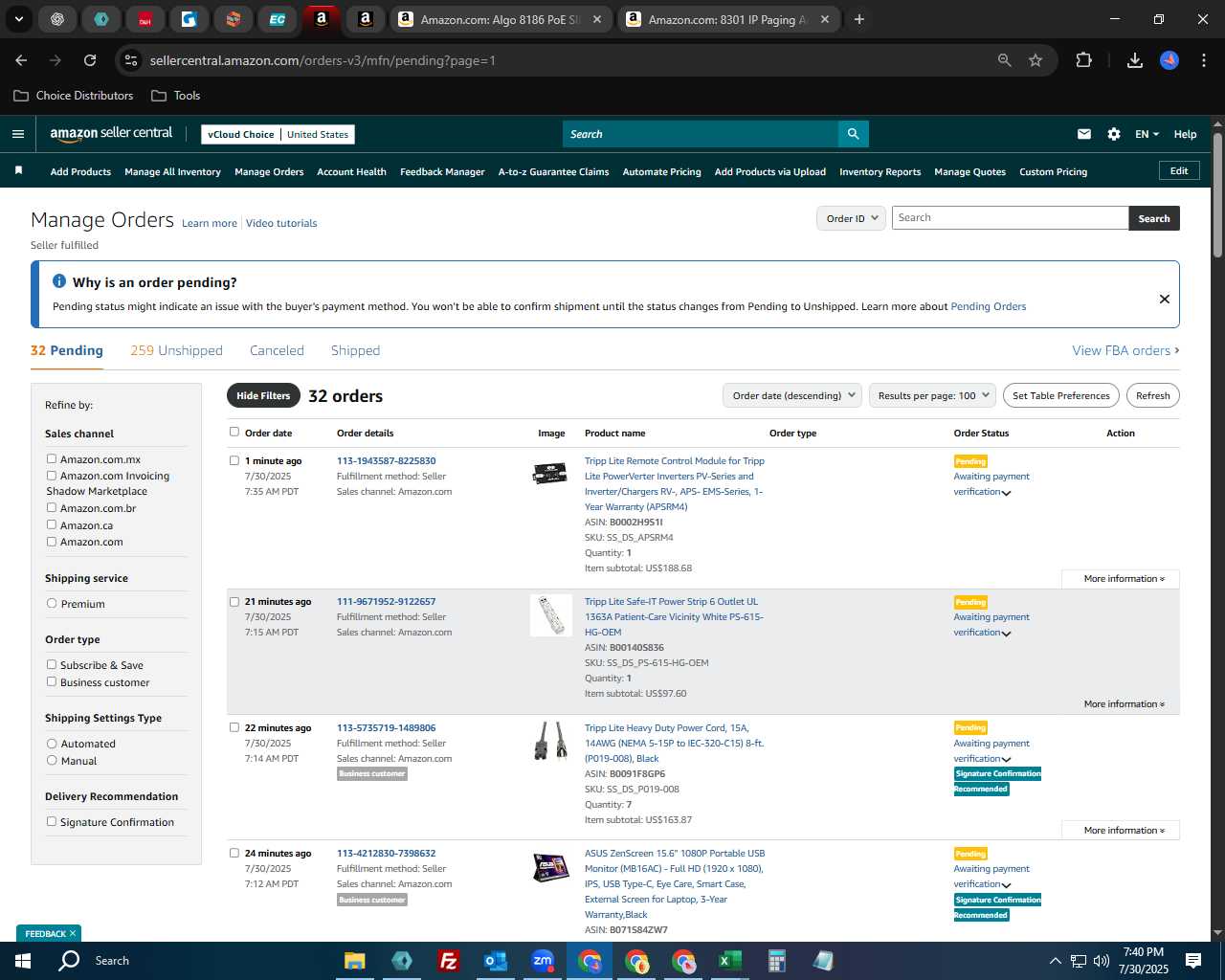The height and width of the screenshot is (980, 1225).
Task: Click the order search input field
Action: (x=1010, y=218)
